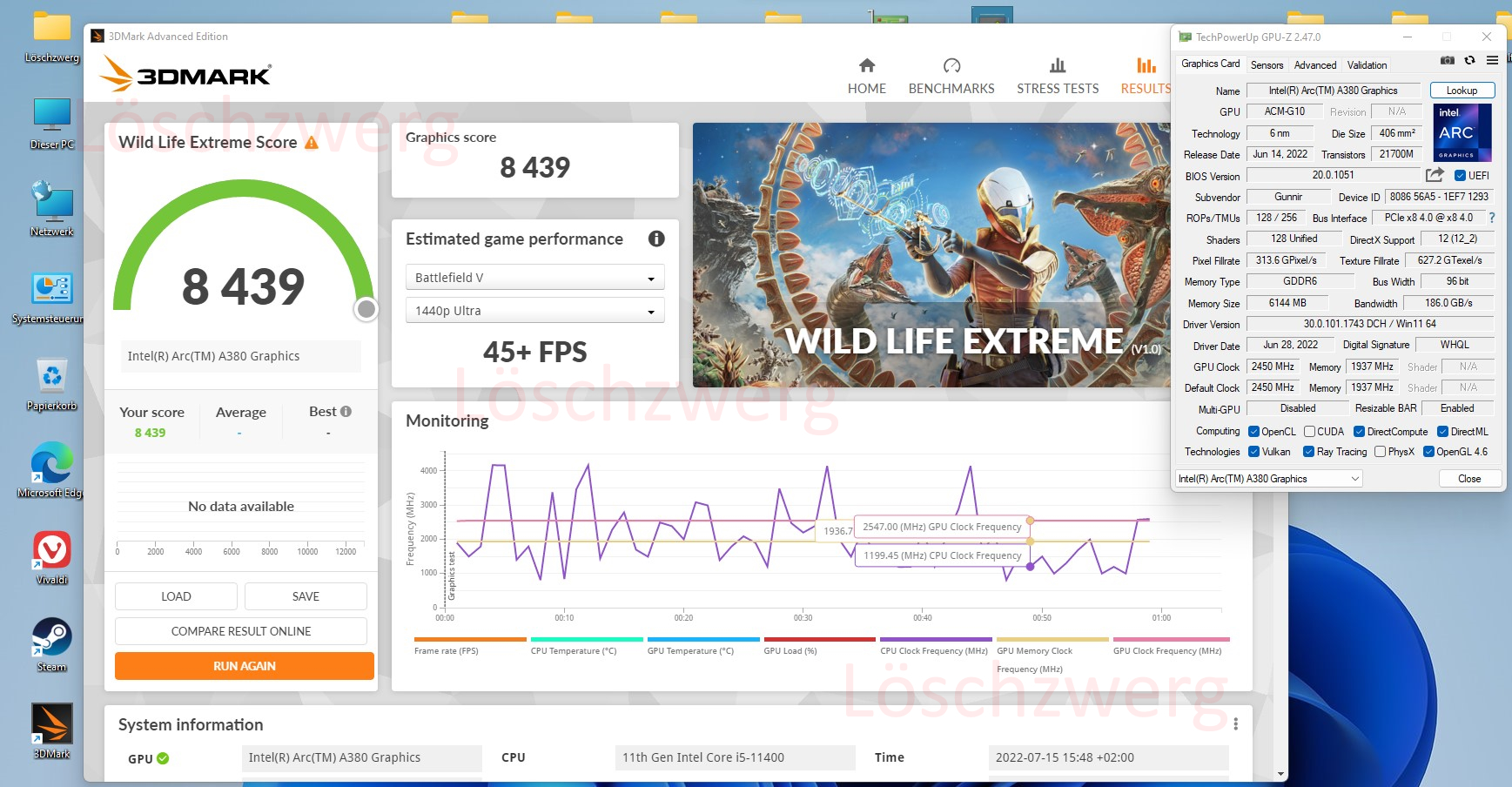Screen dimensions: 1512x787
Task: Open System information options menu dots
Action: pyautogui.click(x=1235, y=724)
